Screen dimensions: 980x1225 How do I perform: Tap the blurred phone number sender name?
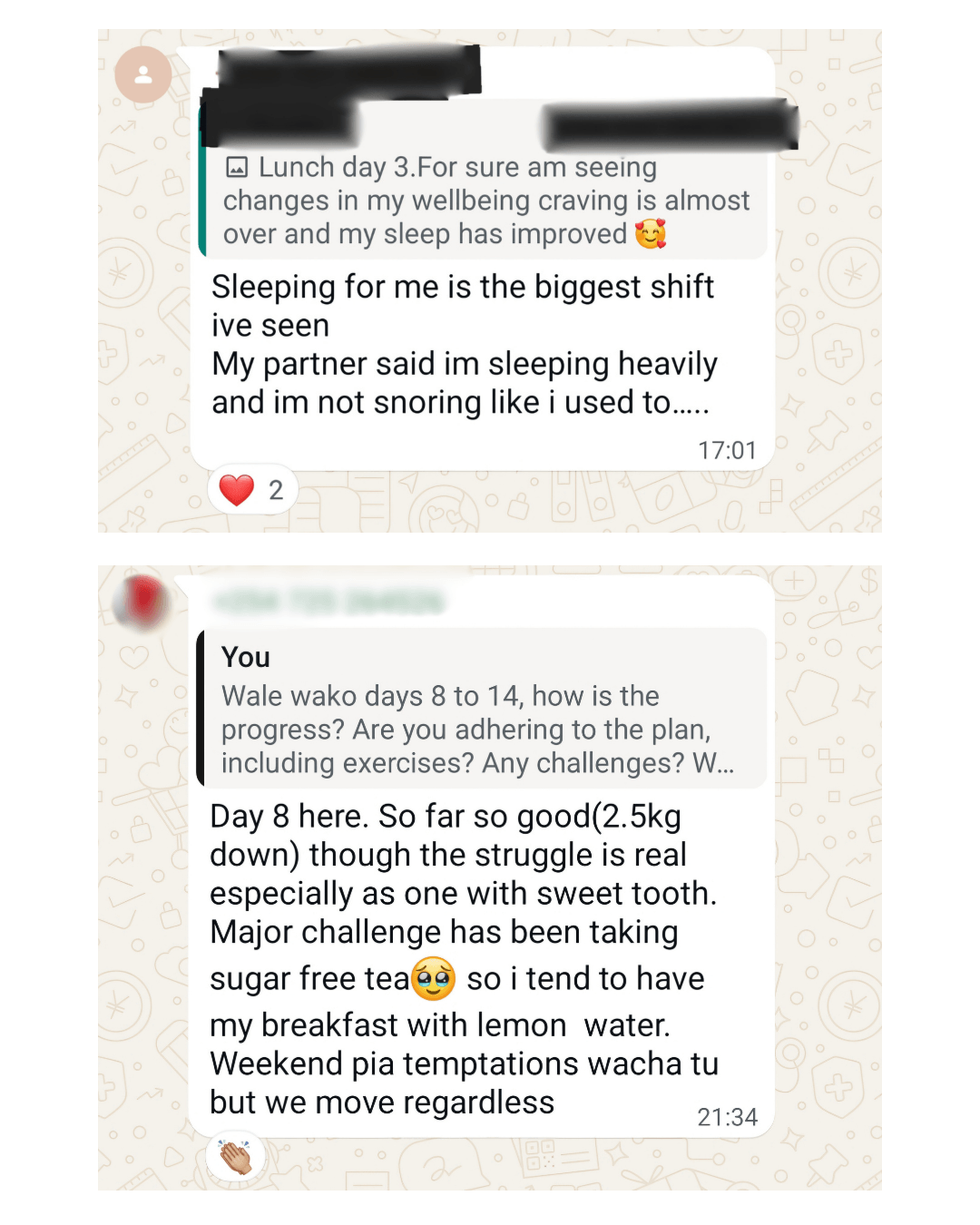click(328, 602)
